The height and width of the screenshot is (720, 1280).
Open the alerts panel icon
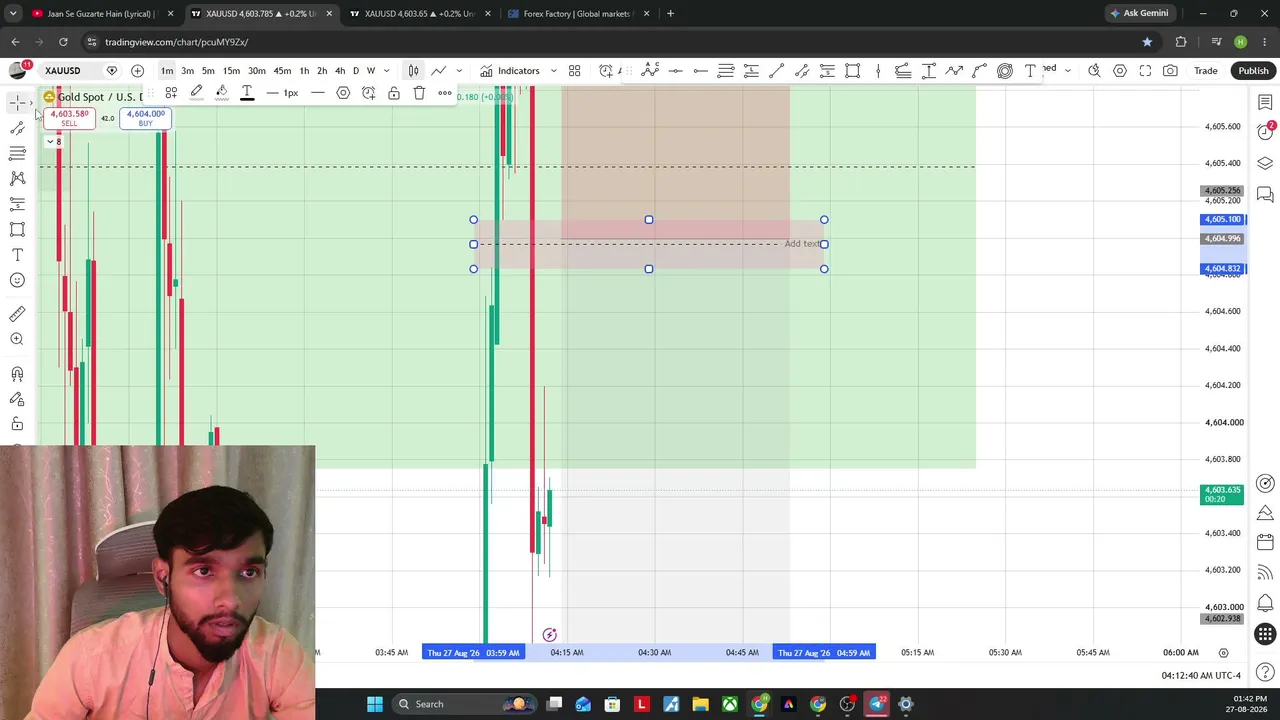1265,133
